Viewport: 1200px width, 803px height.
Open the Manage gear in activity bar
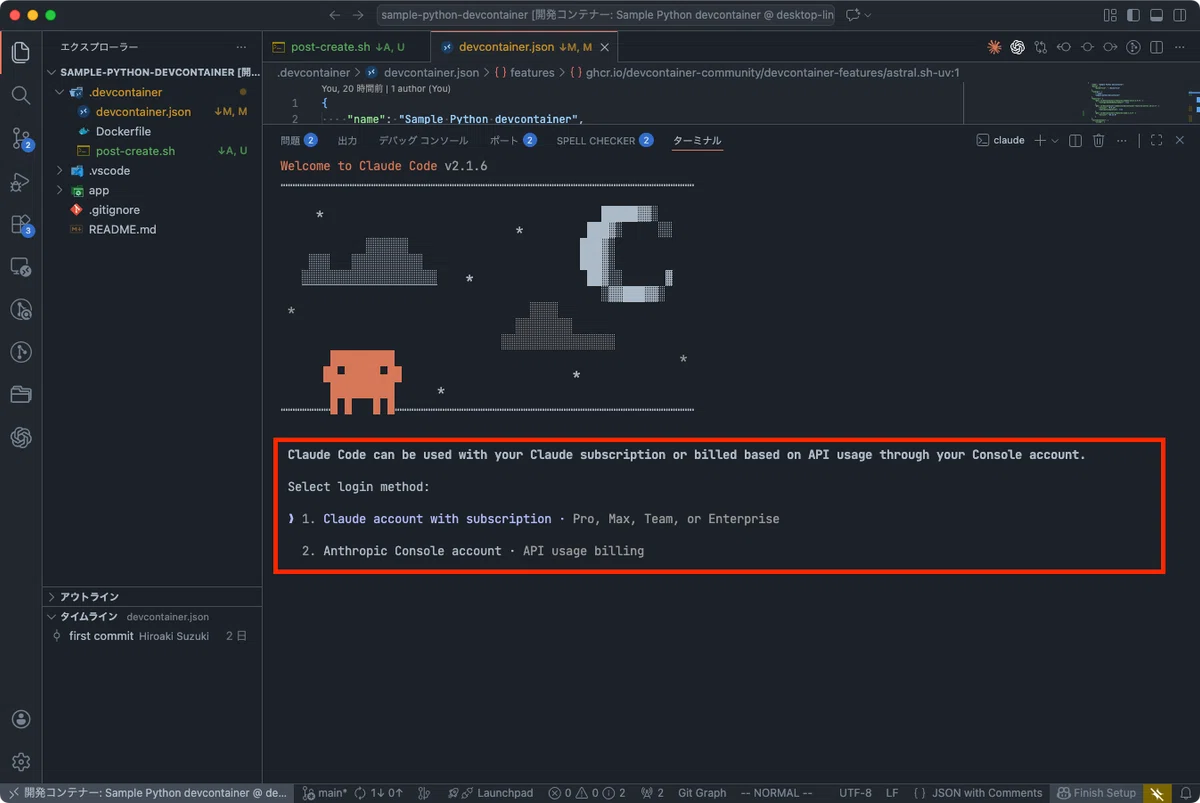[x=21, y=763]
